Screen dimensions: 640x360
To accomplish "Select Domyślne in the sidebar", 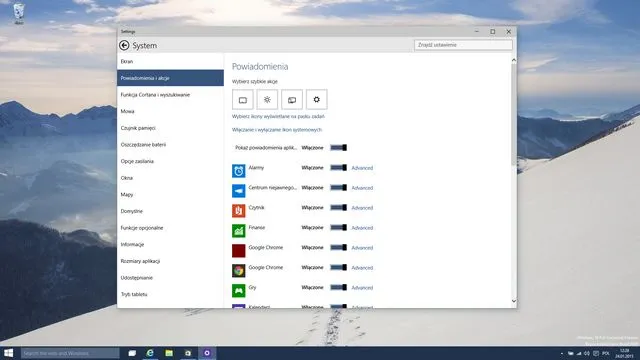I will pos(170,211).
